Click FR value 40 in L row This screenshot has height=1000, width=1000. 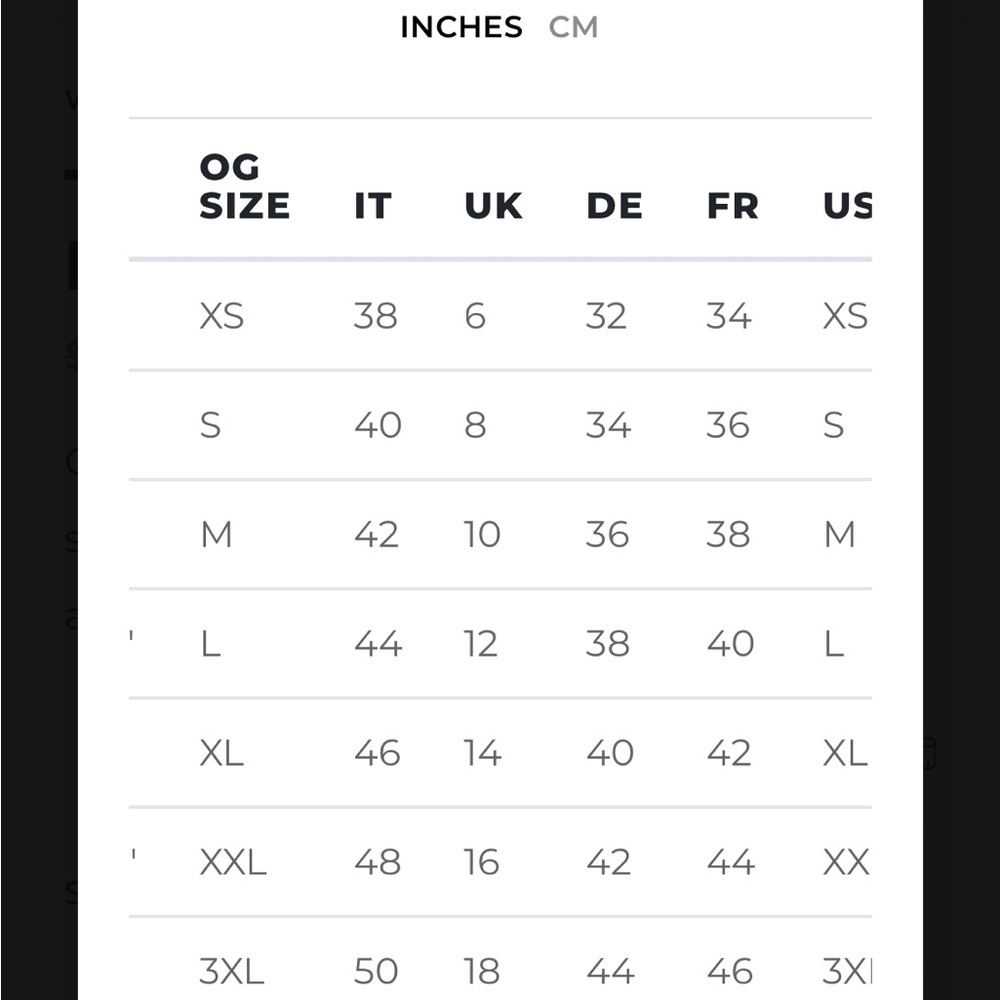point(730,643)
